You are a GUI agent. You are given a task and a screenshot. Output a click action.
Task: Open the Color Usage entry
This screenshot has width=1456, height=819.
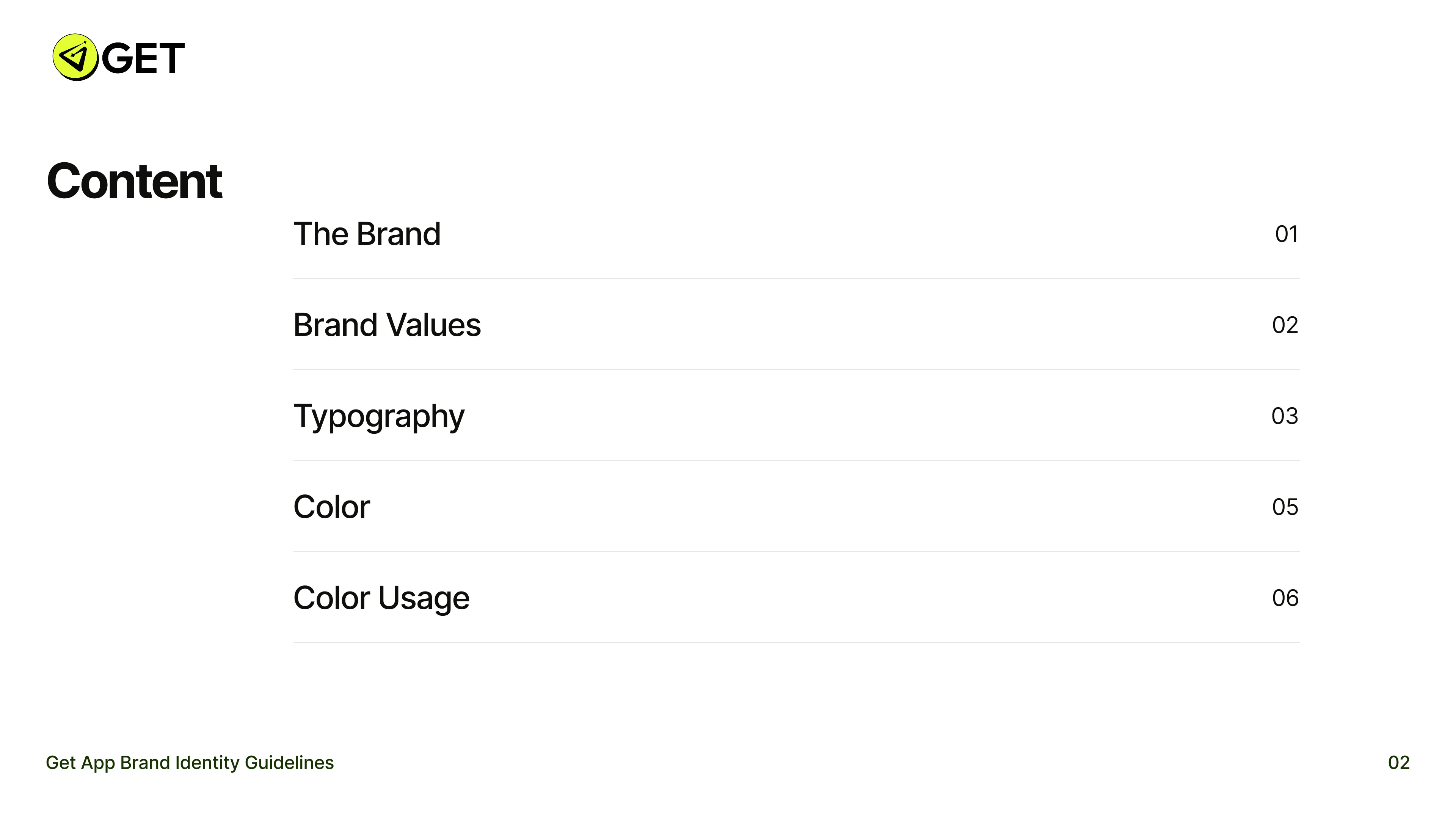381,598
